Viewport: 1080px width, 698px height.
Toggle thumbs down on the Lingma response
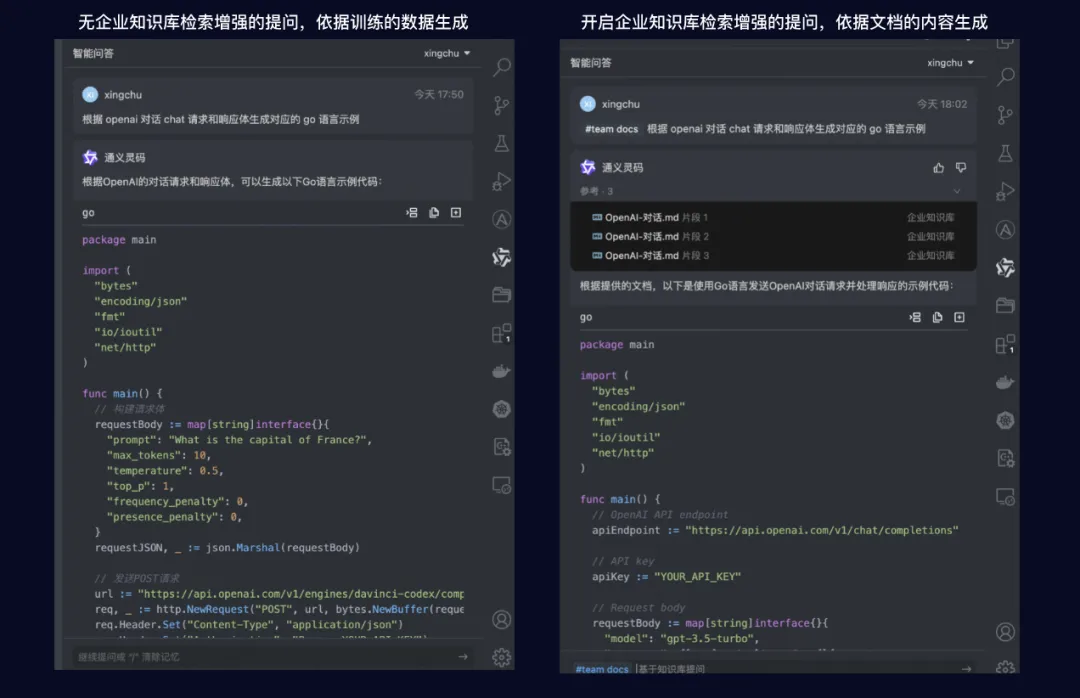[961, 166]
